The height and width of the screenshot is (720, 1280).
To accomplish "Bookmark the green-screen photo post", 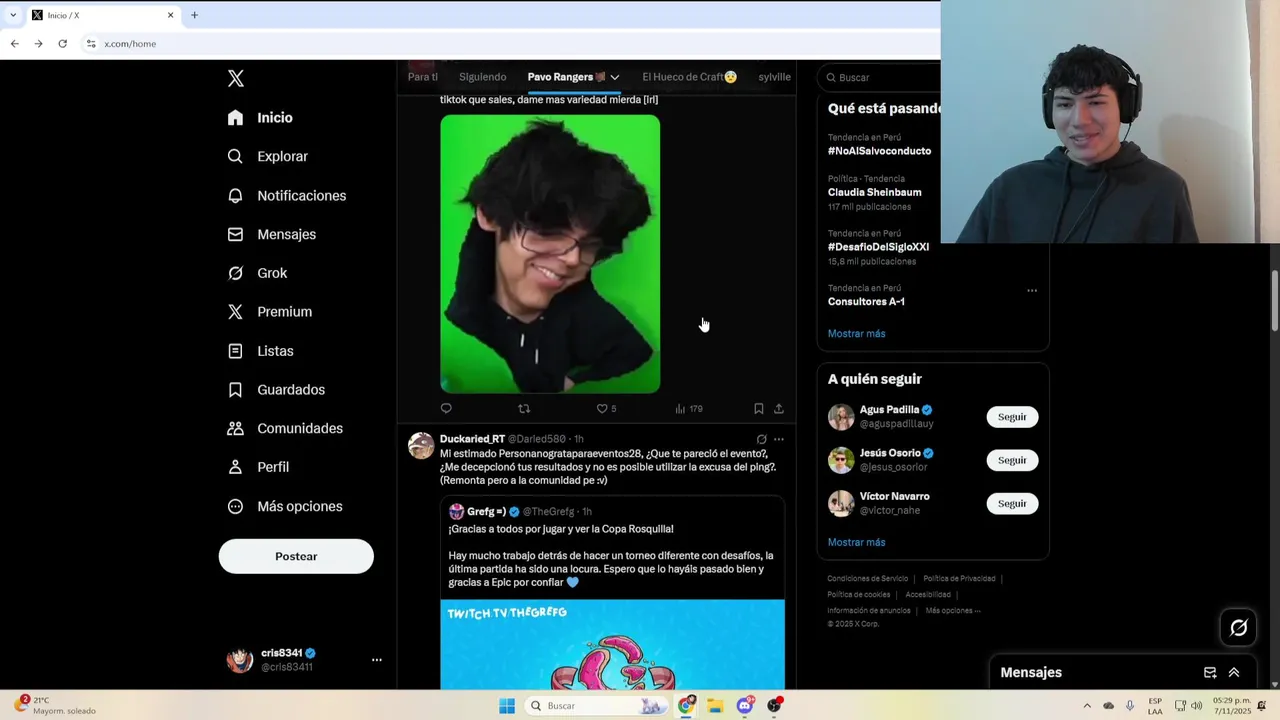I will pyautogui.click(x=758, y=408).
